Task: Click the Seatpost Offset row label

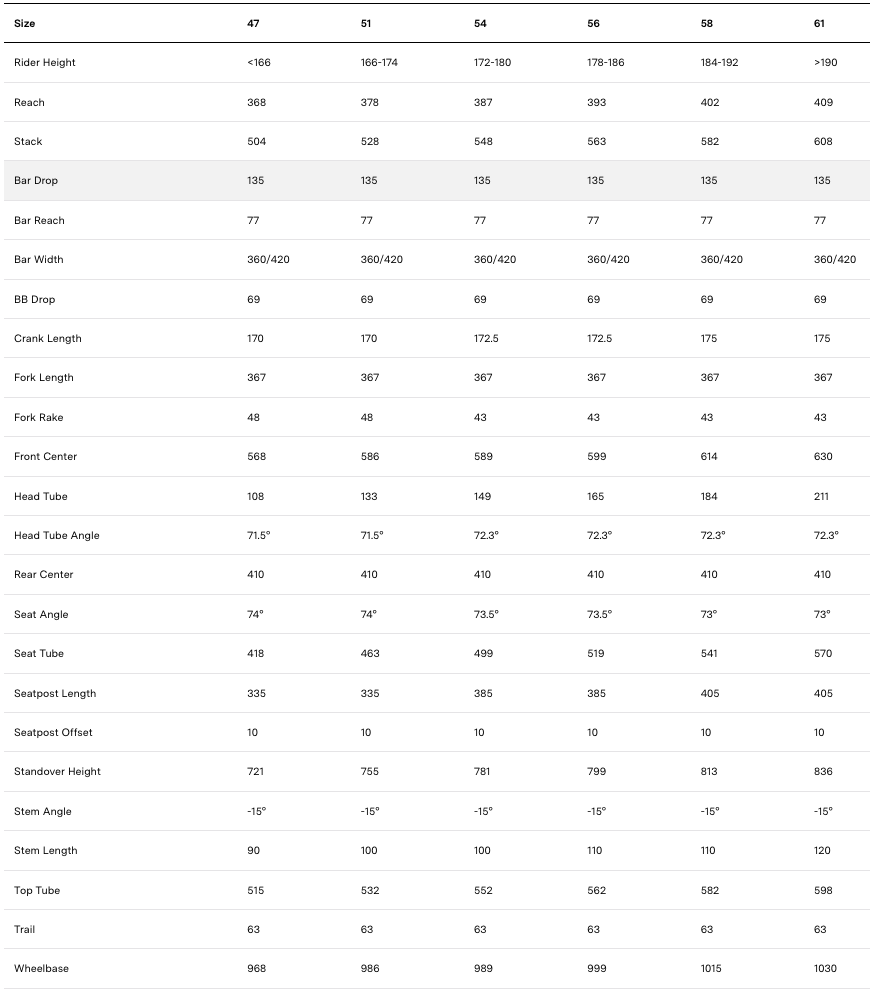Action: coord(53,733)
